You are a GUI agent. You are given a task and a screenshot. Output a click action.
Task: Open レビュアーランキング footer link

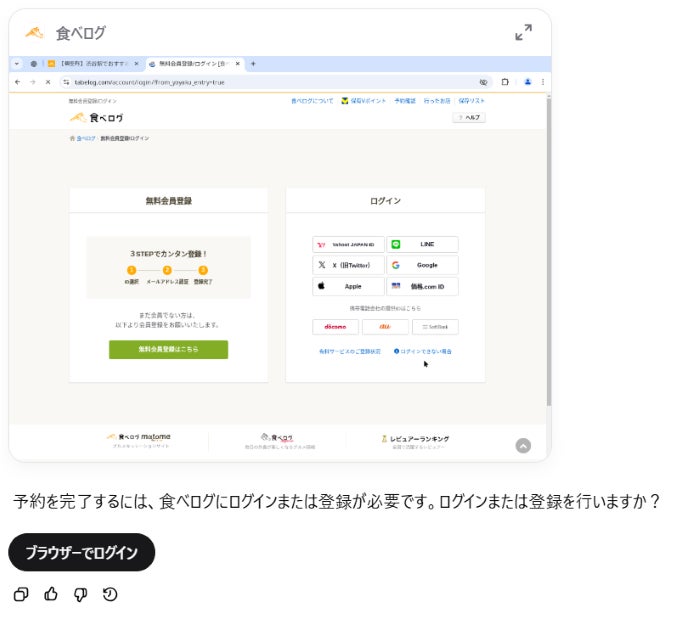[415, 441]
